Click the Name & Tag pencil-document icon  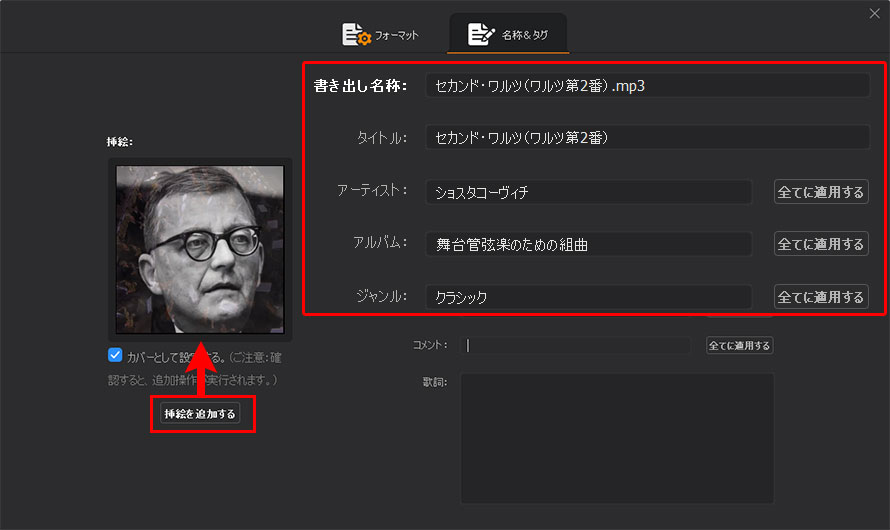coord(480,34)
